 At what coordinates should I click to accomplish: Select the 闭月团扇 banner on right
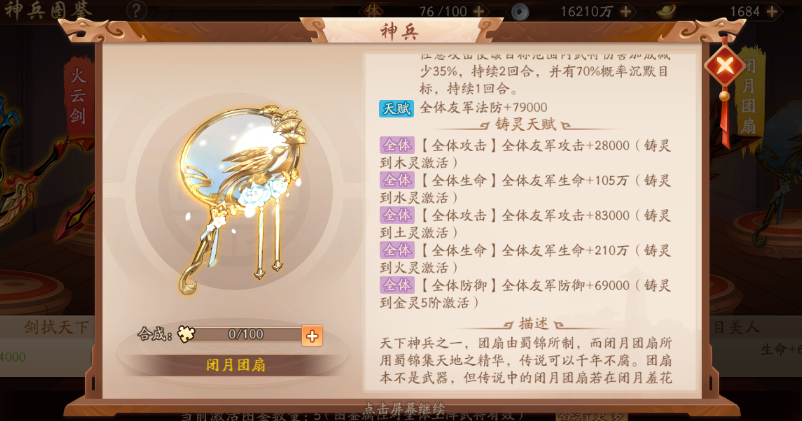(749, 97)
